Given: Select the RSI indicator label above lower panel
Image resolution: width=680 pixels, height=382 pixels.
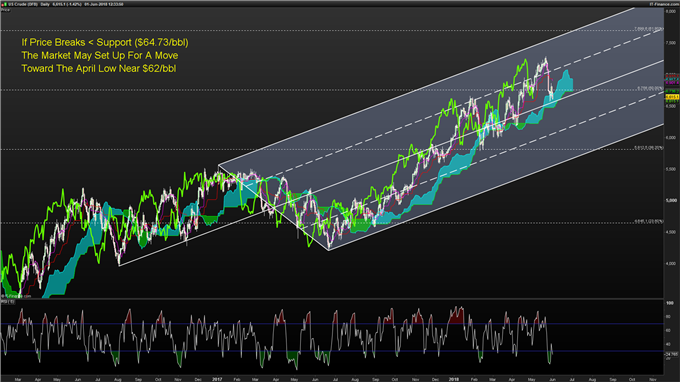Looking at the screenshot, I should (7, 301).
